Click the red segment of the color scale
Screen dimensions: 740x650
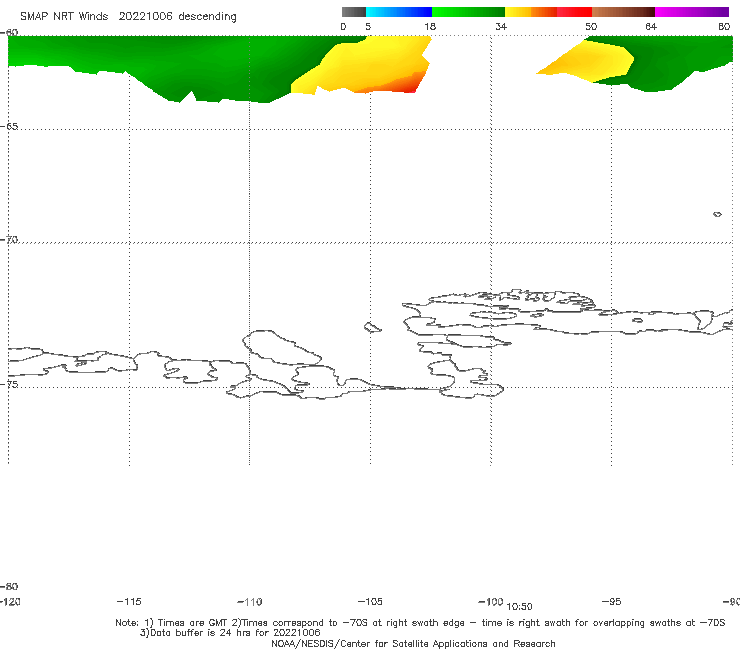[x=574, y=12]
